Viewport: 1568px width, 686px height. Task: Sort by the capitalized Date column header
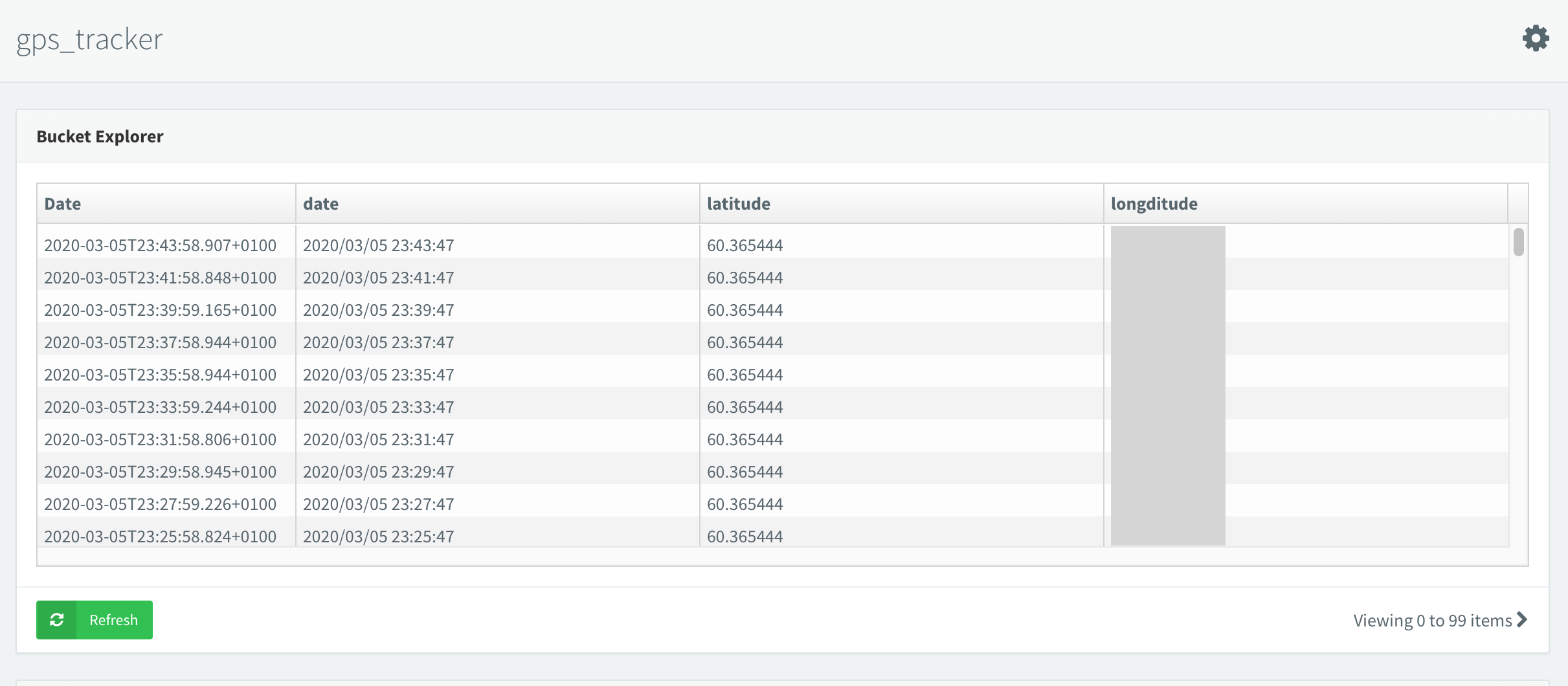coord(63,204)
